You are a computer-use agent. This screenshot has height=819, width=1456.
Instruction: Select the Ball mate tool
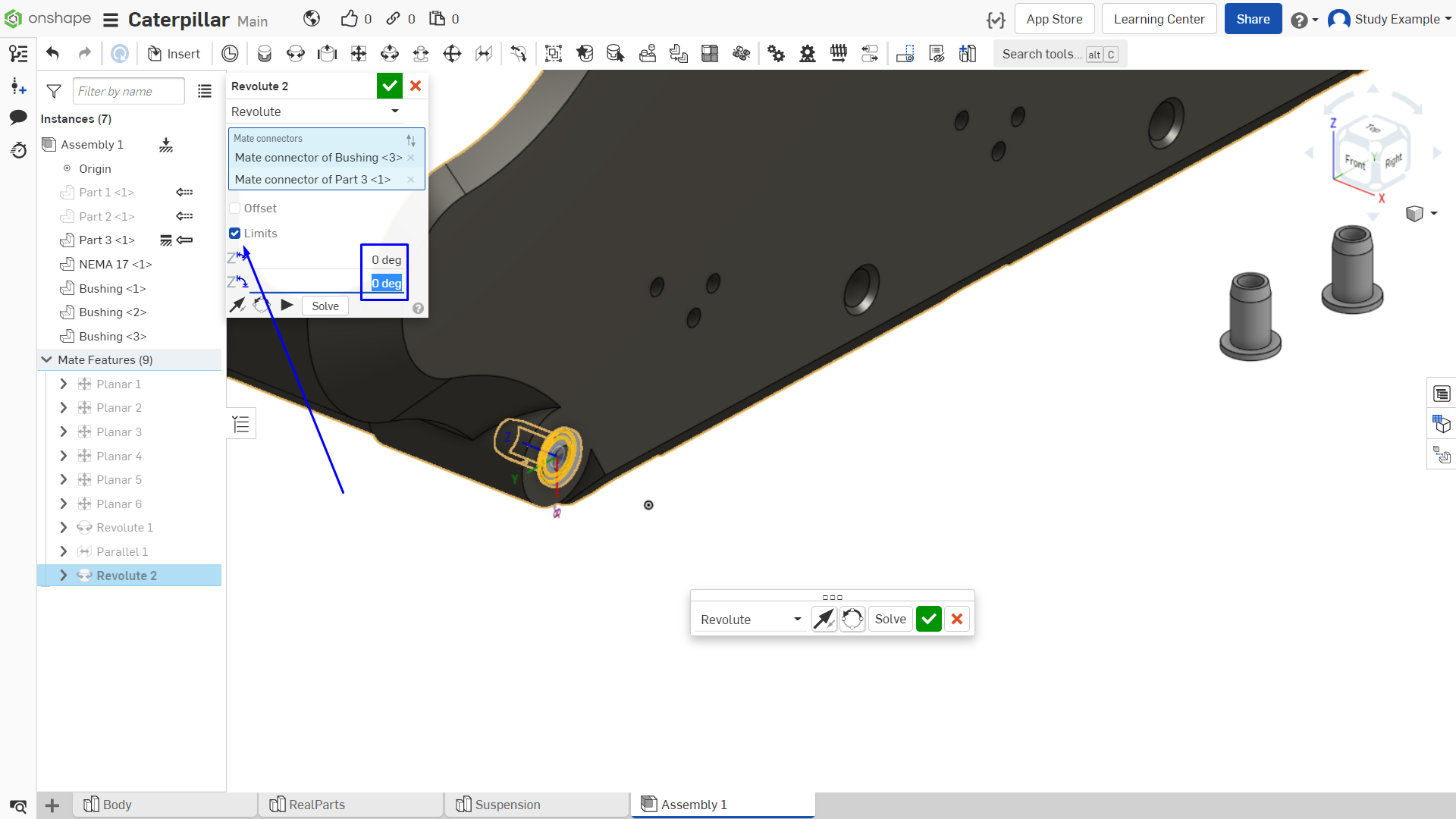(x=452, y=53)
